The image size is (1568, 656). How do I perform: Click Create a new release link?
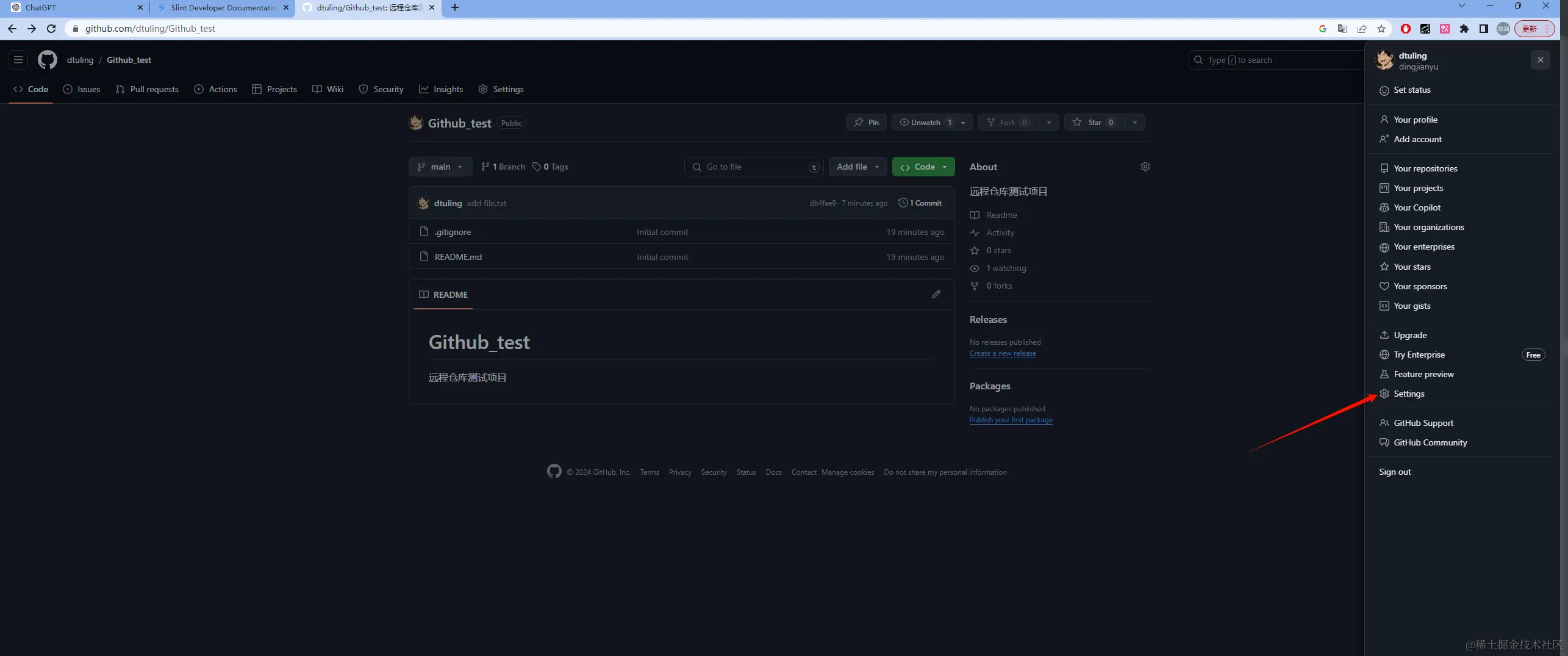pos(1003,353)
